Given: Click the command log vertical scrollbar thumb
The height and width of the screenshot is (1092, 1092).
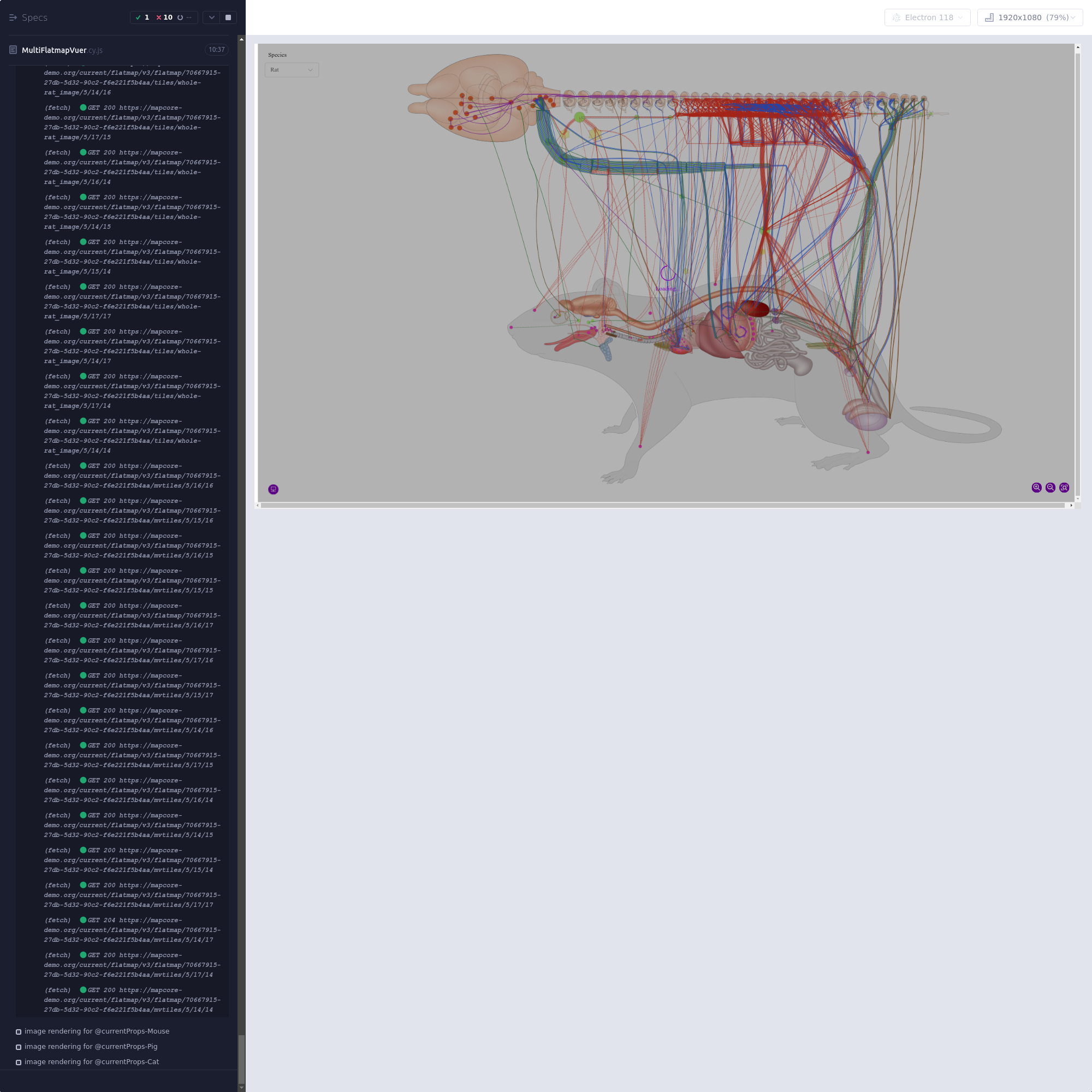Looking at the screenshot, I should [x=241, y=1058].
